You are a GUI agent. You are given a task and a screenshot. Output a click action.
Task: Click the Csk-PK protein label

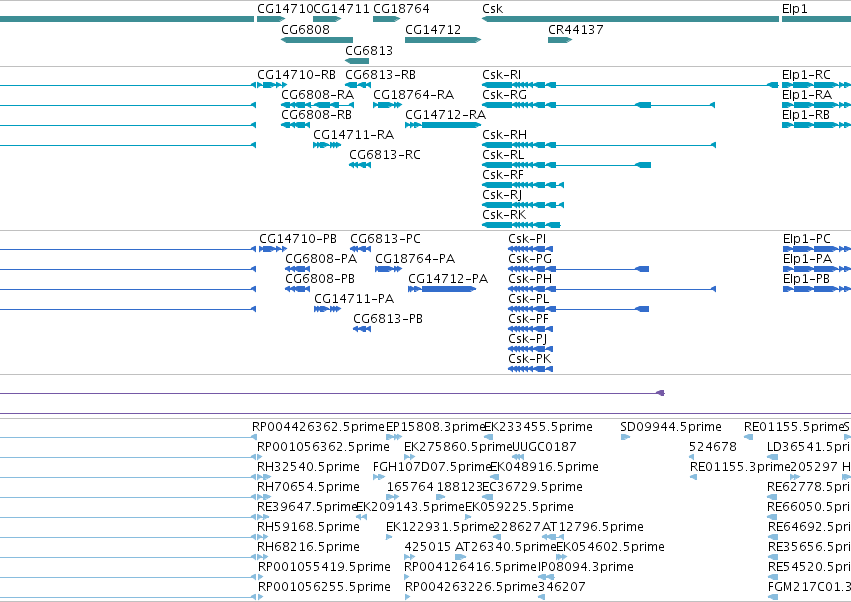[530, 360]
